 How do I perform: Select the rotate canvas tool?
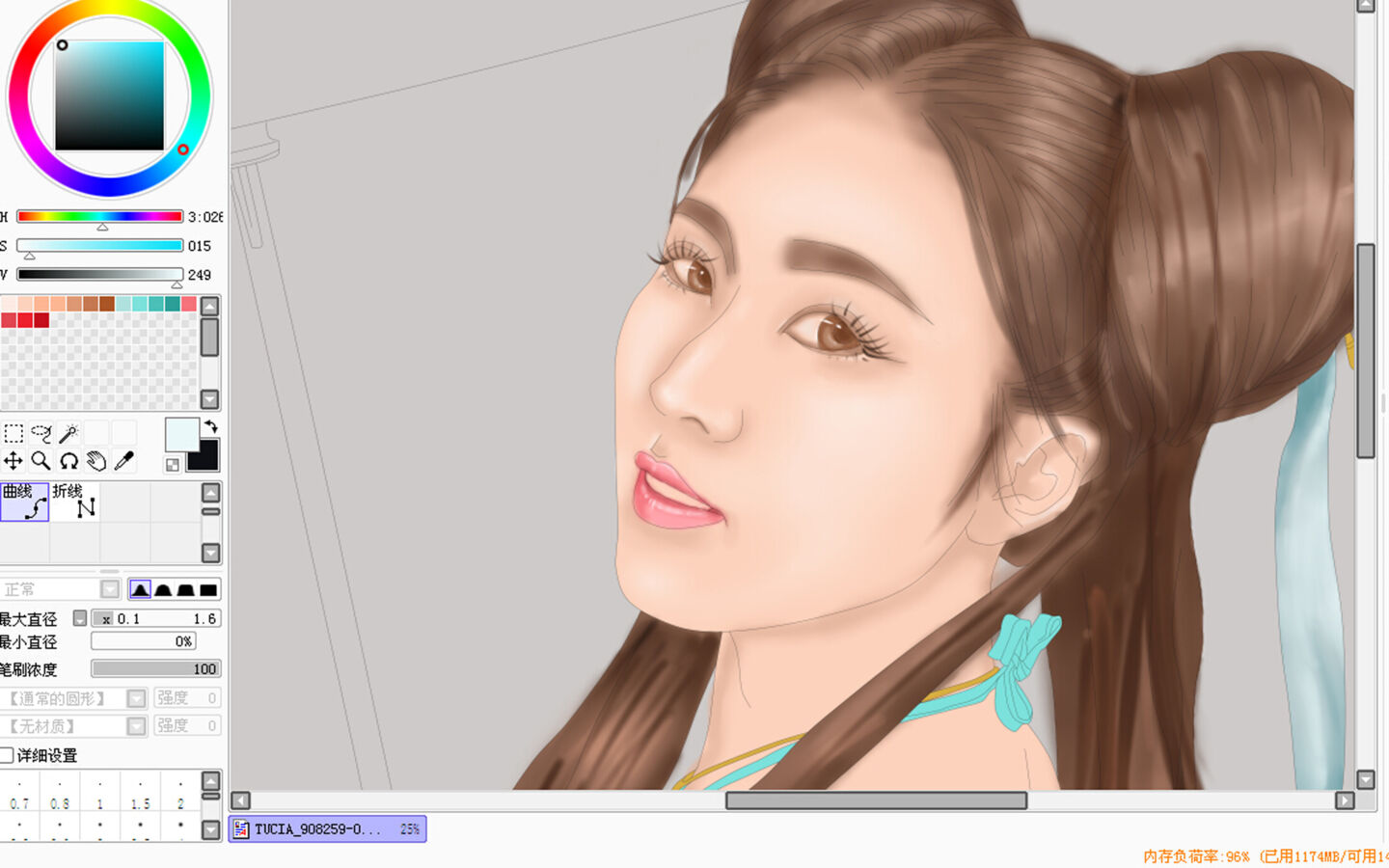coord(68,461)
